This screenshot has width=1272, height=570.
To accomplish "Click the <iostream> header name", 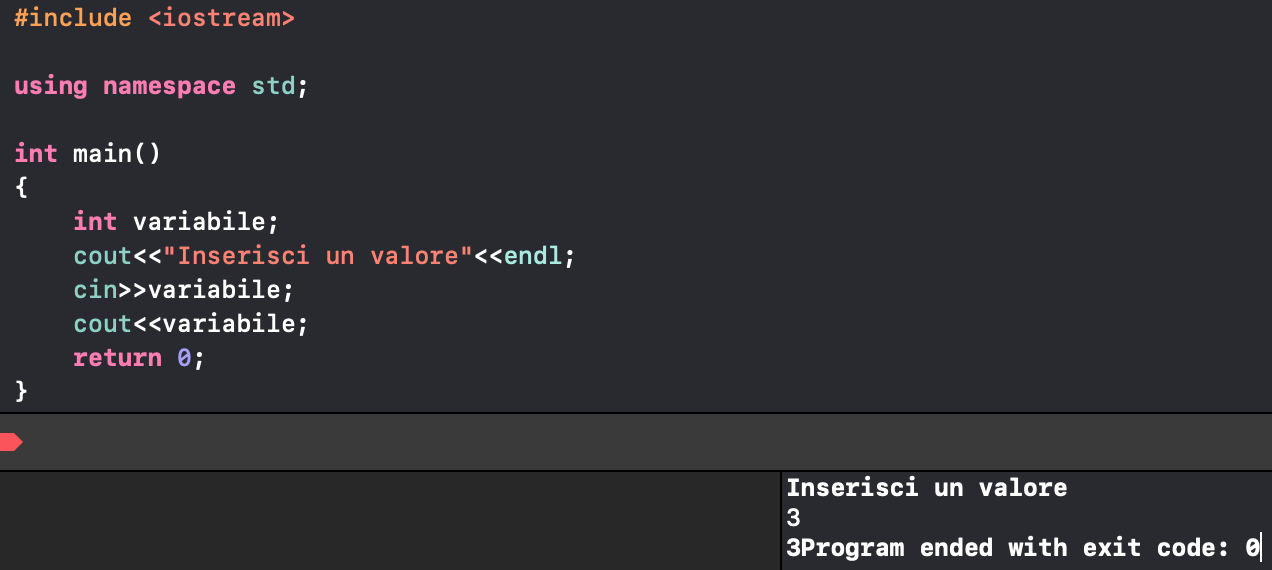I will [x=221, y=18].
